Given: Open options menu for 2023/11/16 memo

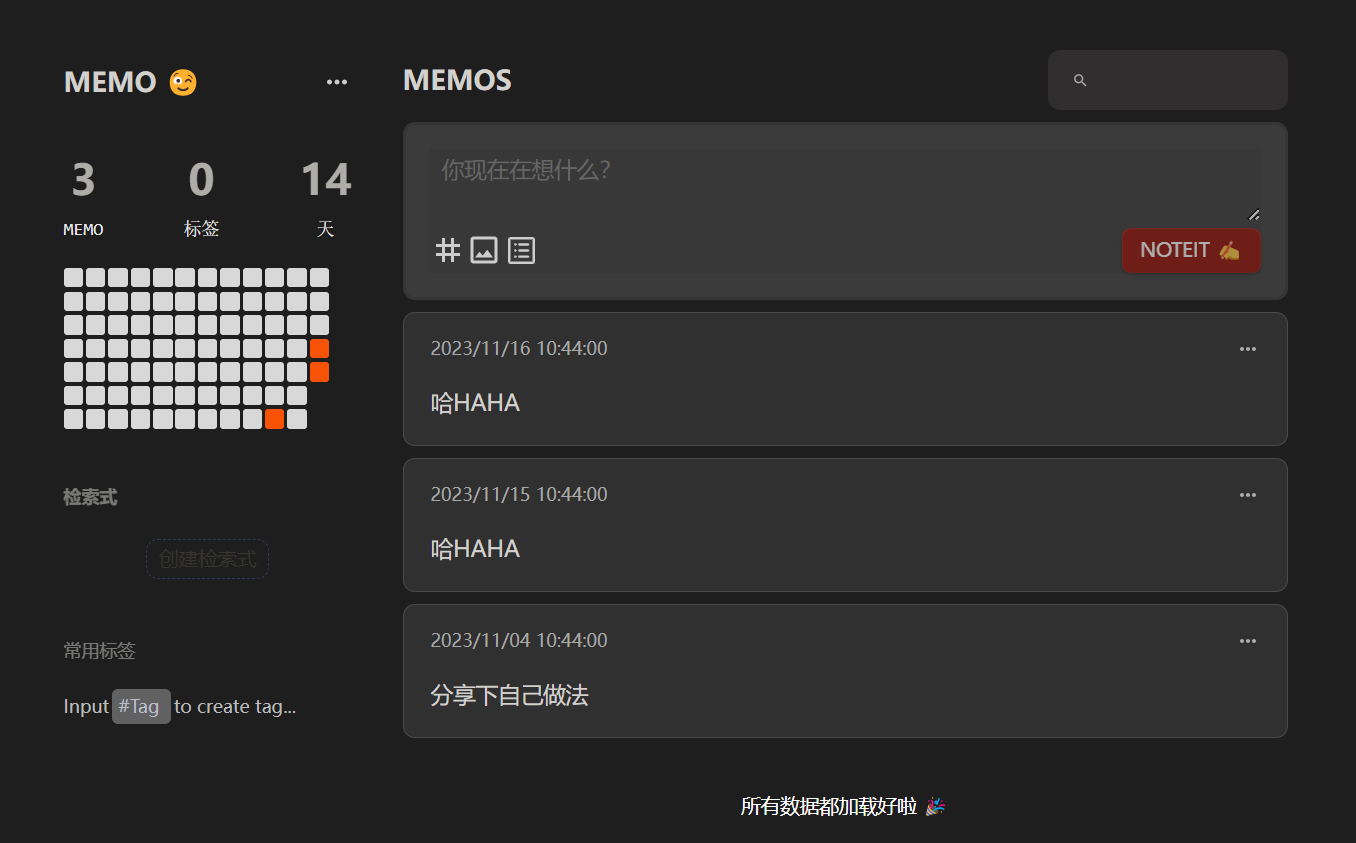Looking at the screenshot, I should 1247,349.
